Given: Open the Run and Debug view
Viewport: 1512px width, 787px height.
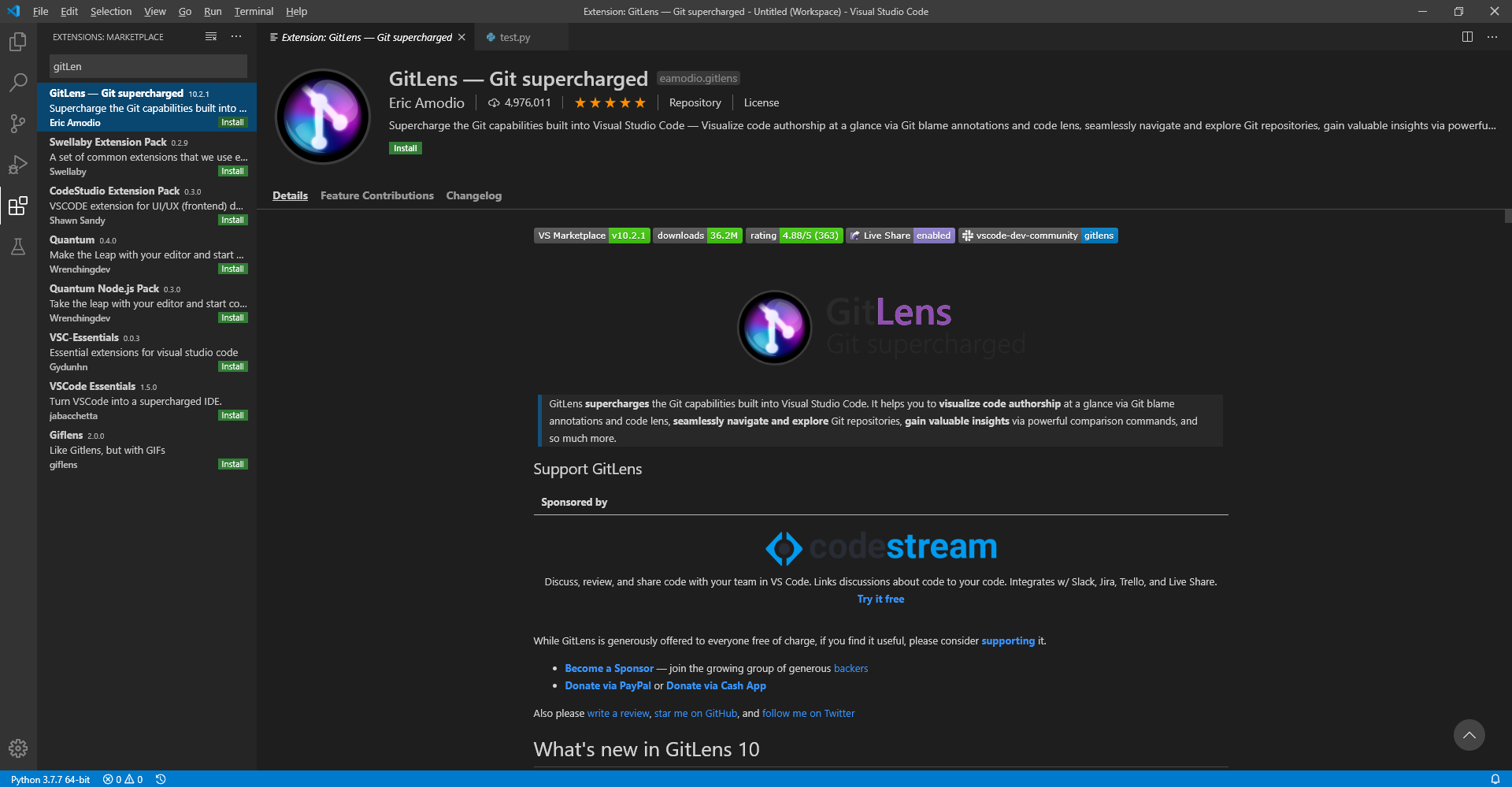Looking at the screenshot, I should click(17, 165).
